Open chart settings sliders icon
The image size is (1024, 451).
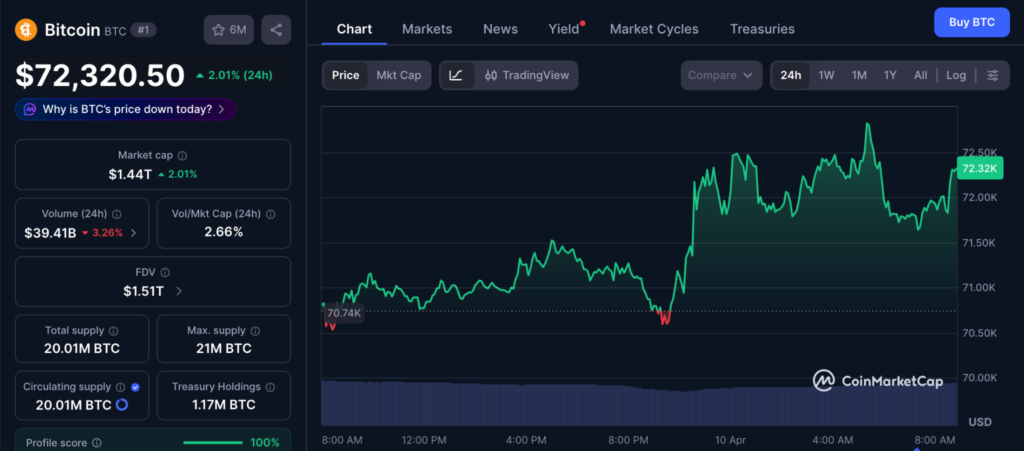click(x=992, y=75)
